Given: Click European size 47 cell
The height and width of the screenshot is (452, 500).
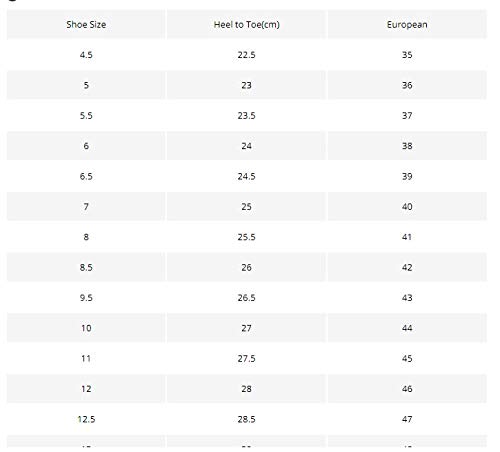Looking at the screenshot, I should click(407, 419).
